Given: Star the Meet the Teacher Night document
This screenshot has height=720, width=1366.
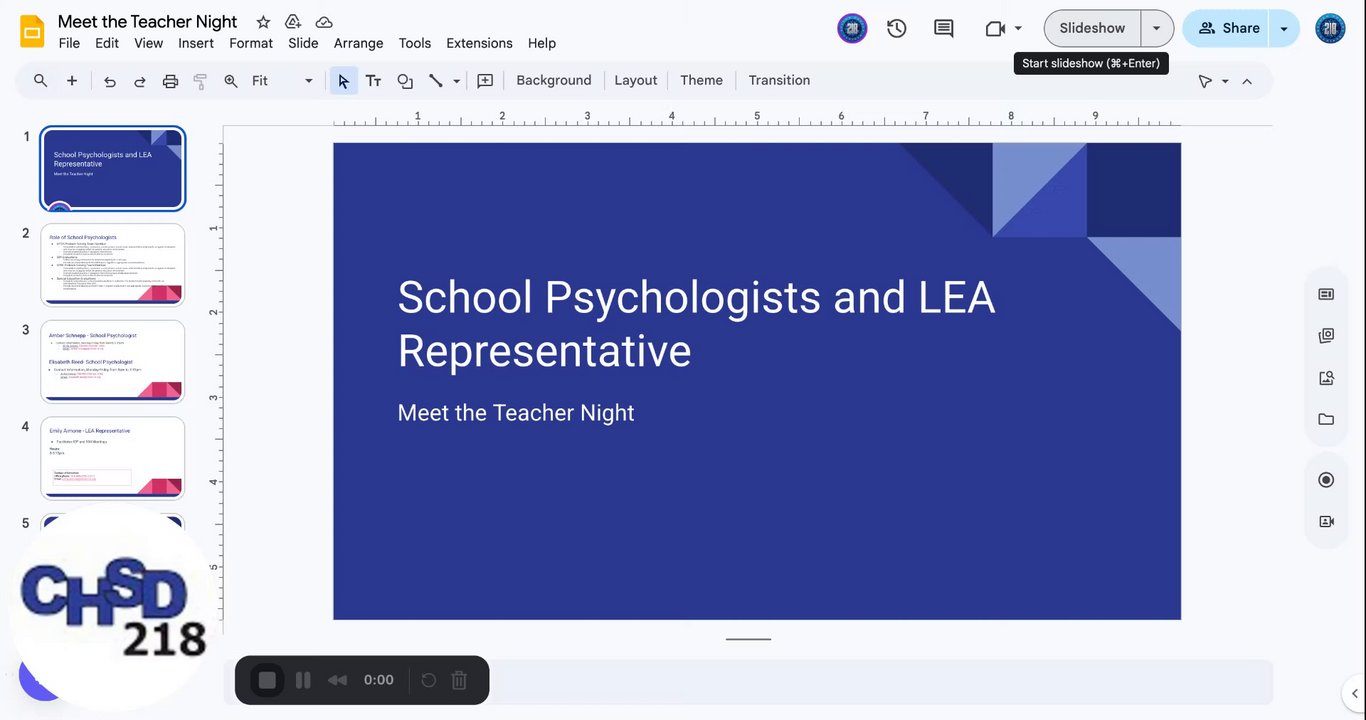Looking at the screenshot, I should [x=263, y=22].
